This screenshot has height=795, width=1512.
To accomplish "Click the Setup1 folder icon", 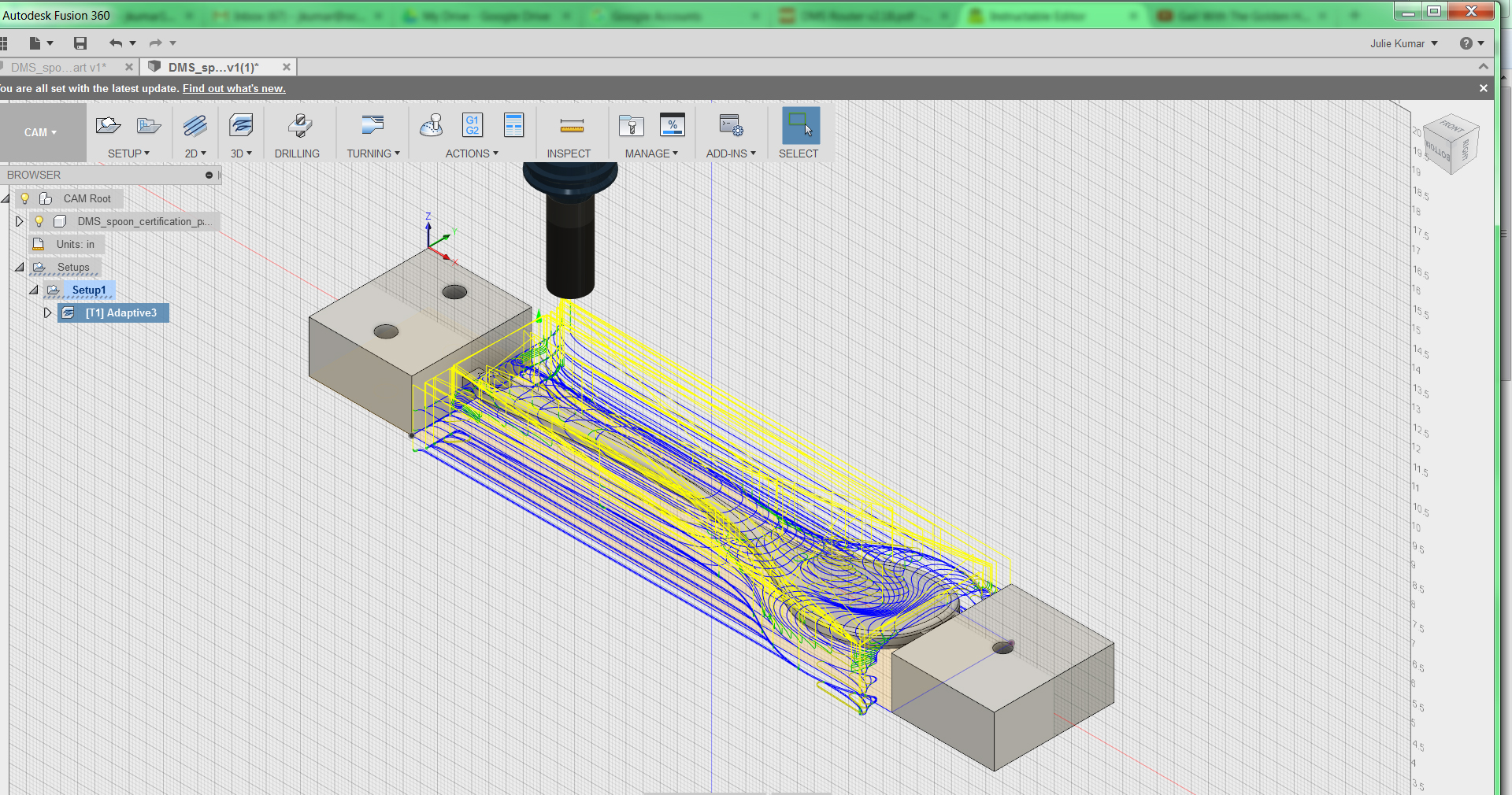I will [54, 290].
